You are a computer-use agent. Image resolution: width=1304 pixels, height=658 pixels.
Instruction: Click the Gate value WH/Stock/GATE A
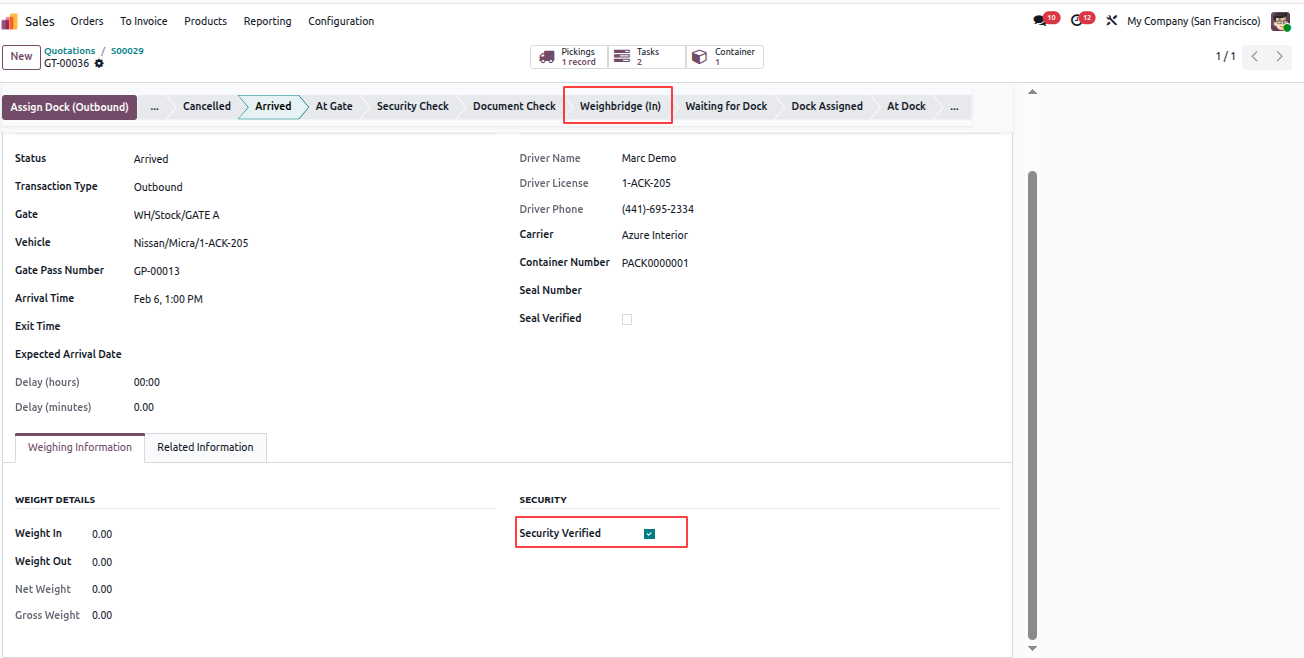pos(176,215)
